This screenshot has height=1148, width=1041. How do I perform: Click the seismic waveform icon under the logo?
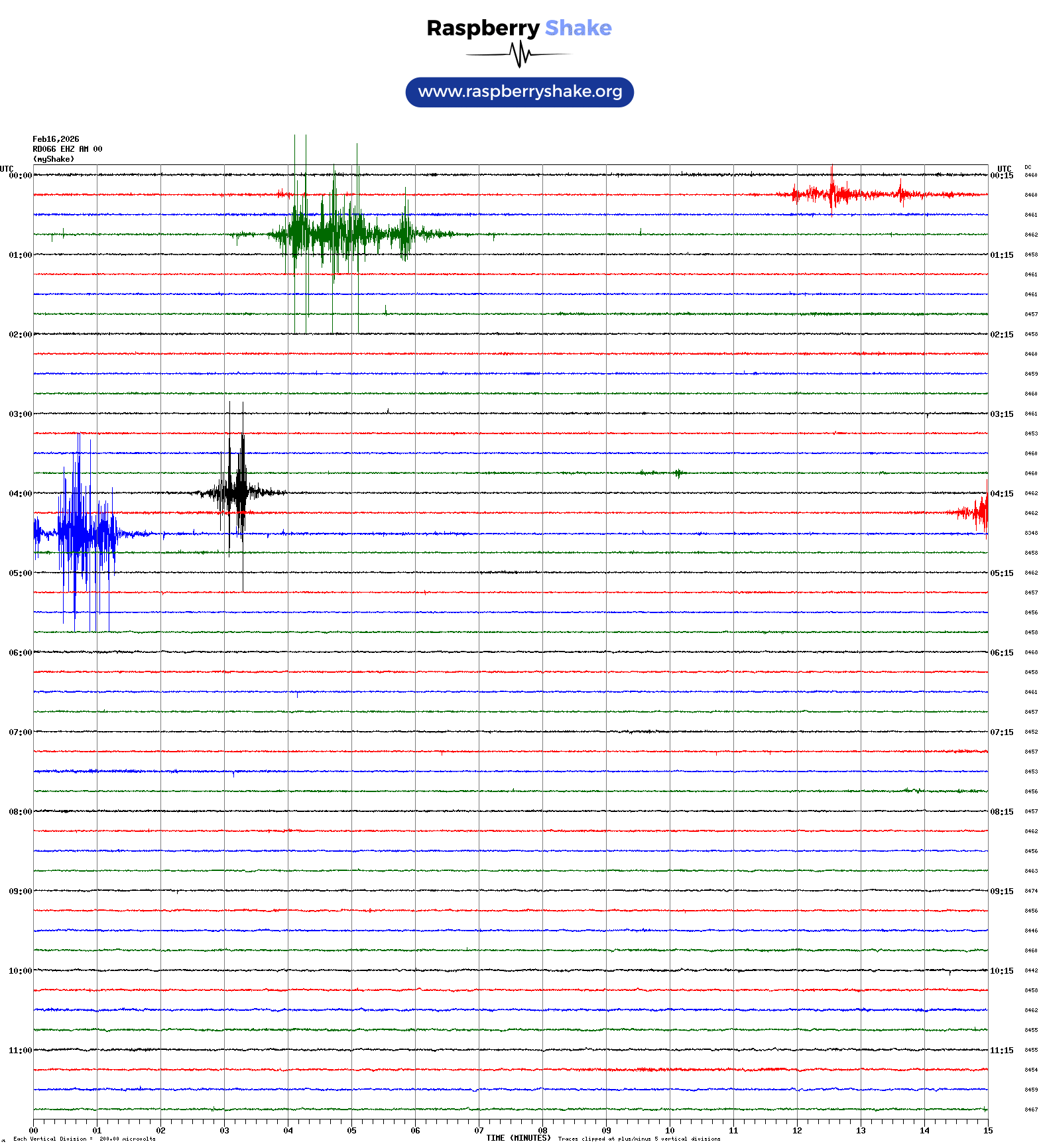pos(519,54)
